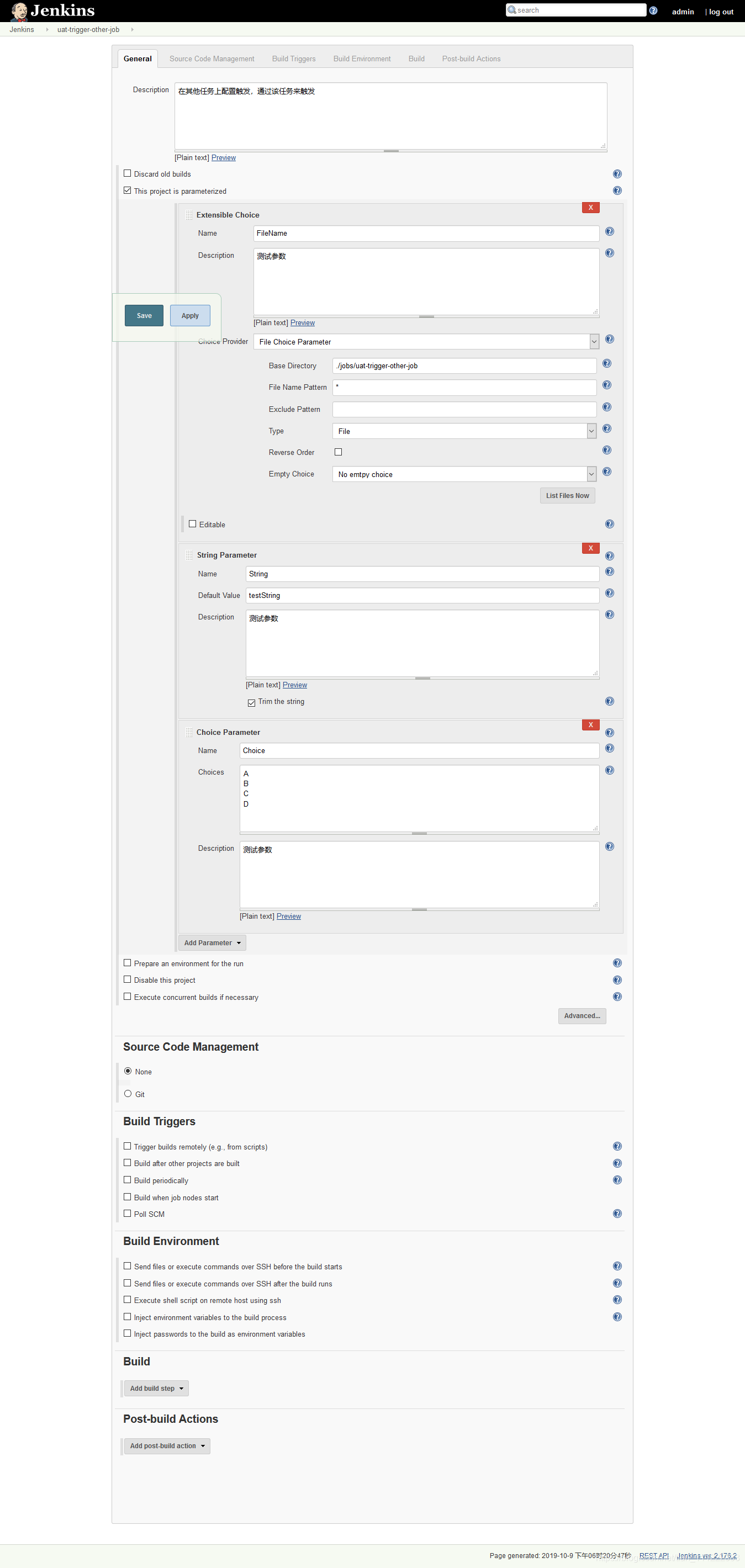Switch to Build Triggers tab

[294, 59]
